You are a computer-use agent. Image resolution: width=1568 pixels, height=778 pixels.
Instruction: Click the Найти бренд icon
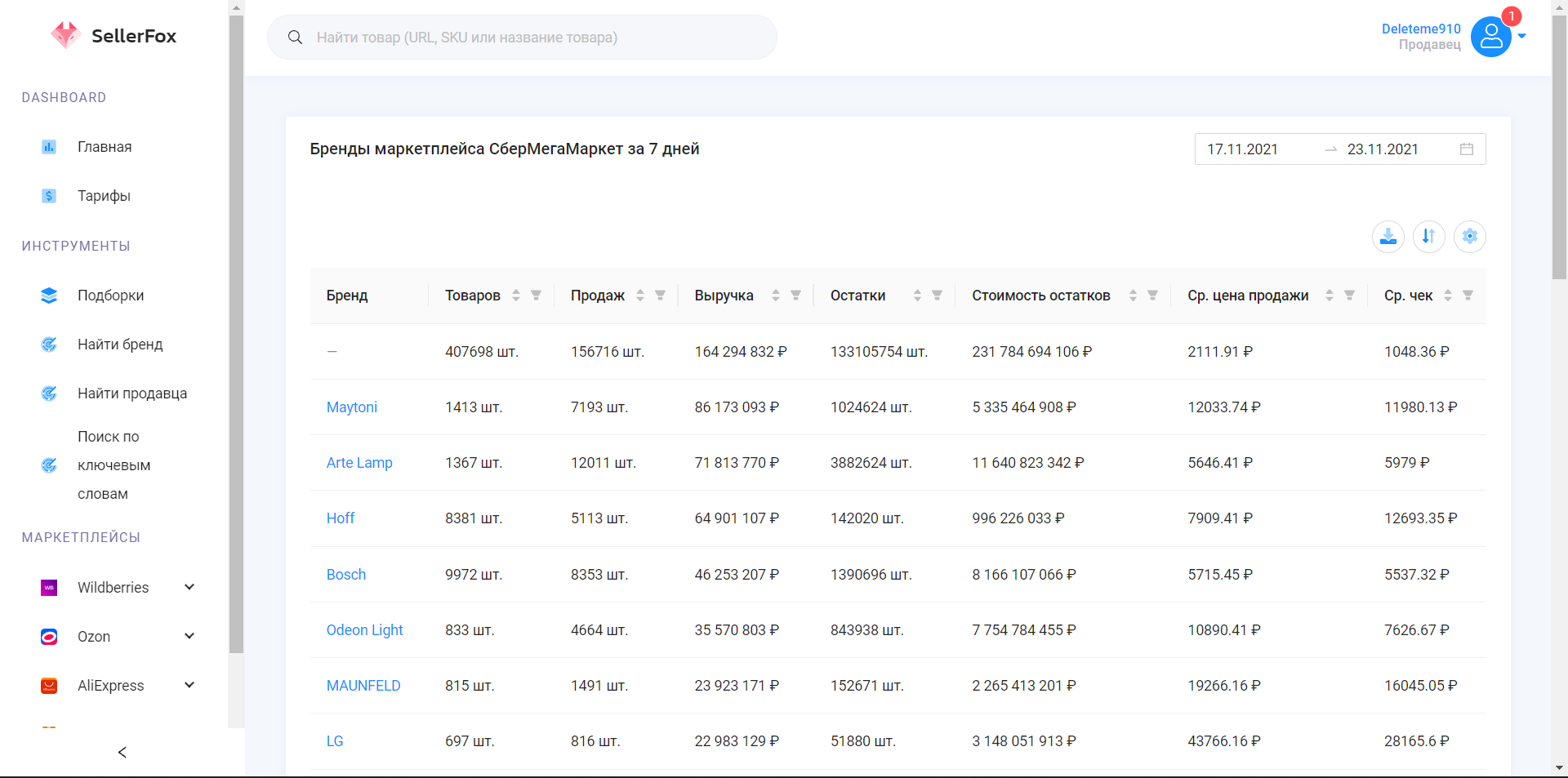49,345
